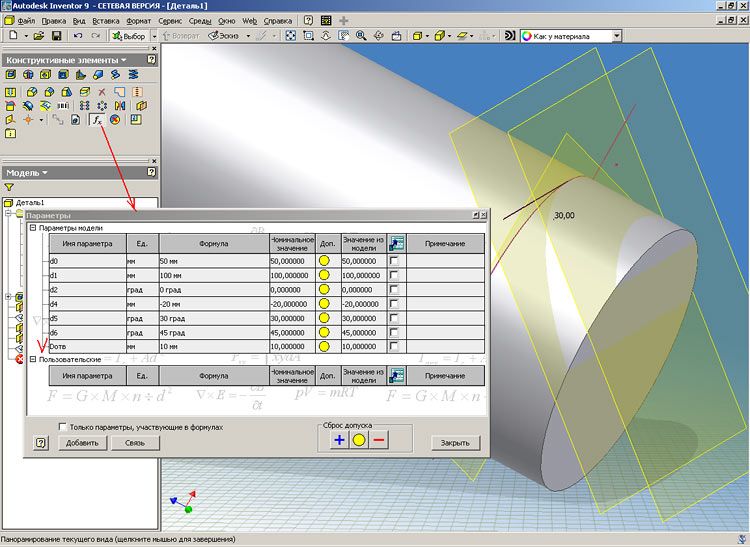Click the Эскиз toolbar button
The image size is (750, 547).
[x=225, y=36]
